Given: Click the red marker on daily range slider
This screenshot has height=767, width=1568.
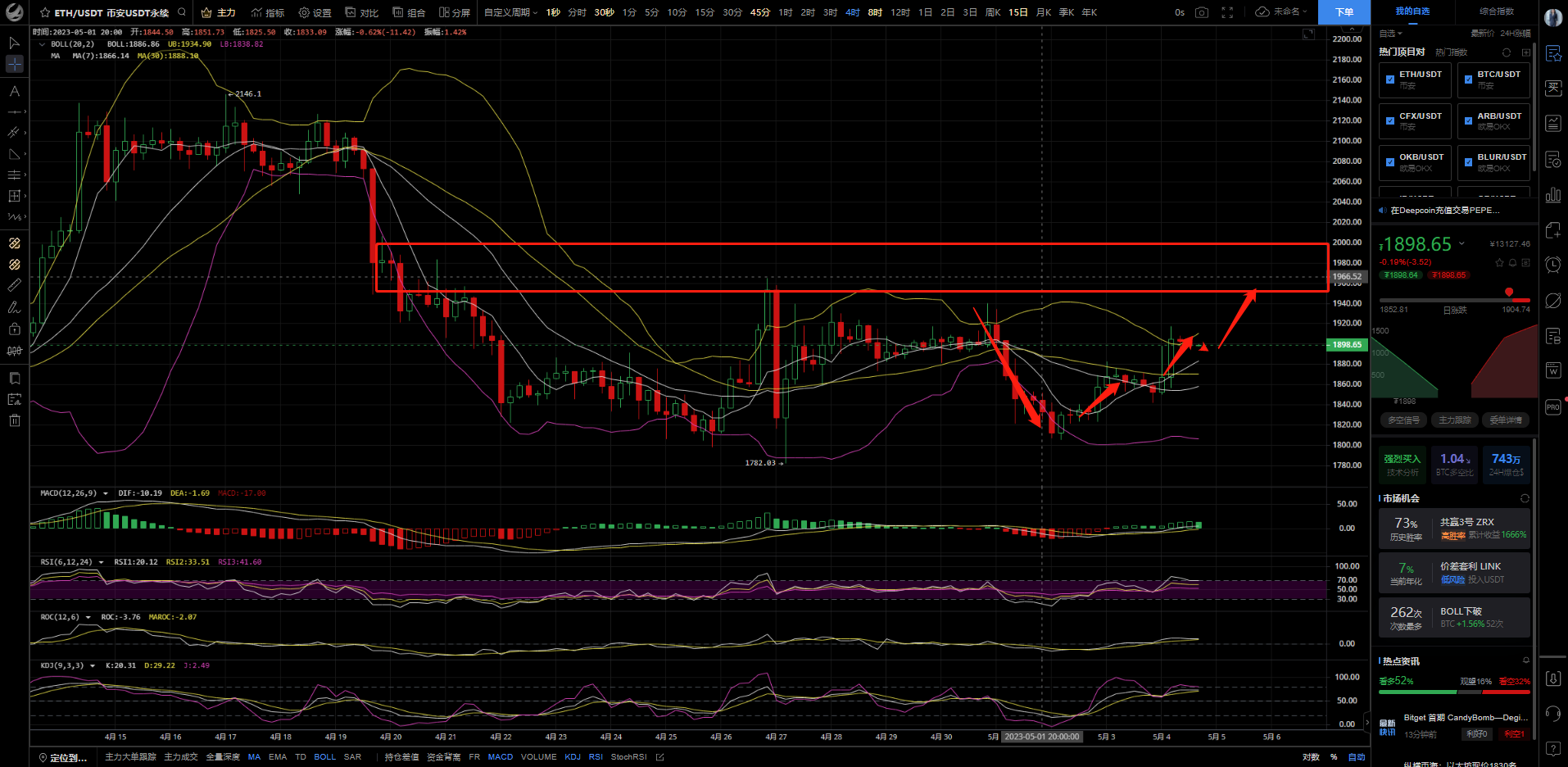Looking at the screenshot, I should pos(1509,292).
